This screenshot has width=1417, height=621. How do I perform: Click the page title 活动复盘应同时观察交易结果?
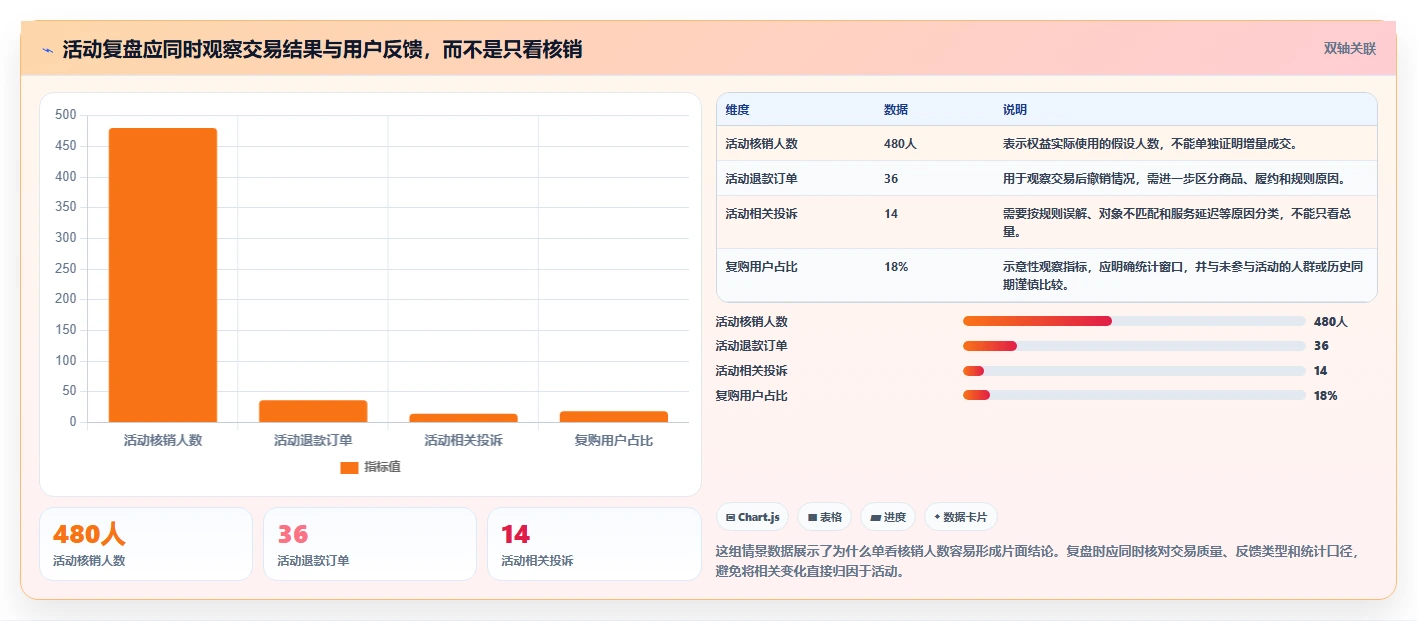(322, 50)
